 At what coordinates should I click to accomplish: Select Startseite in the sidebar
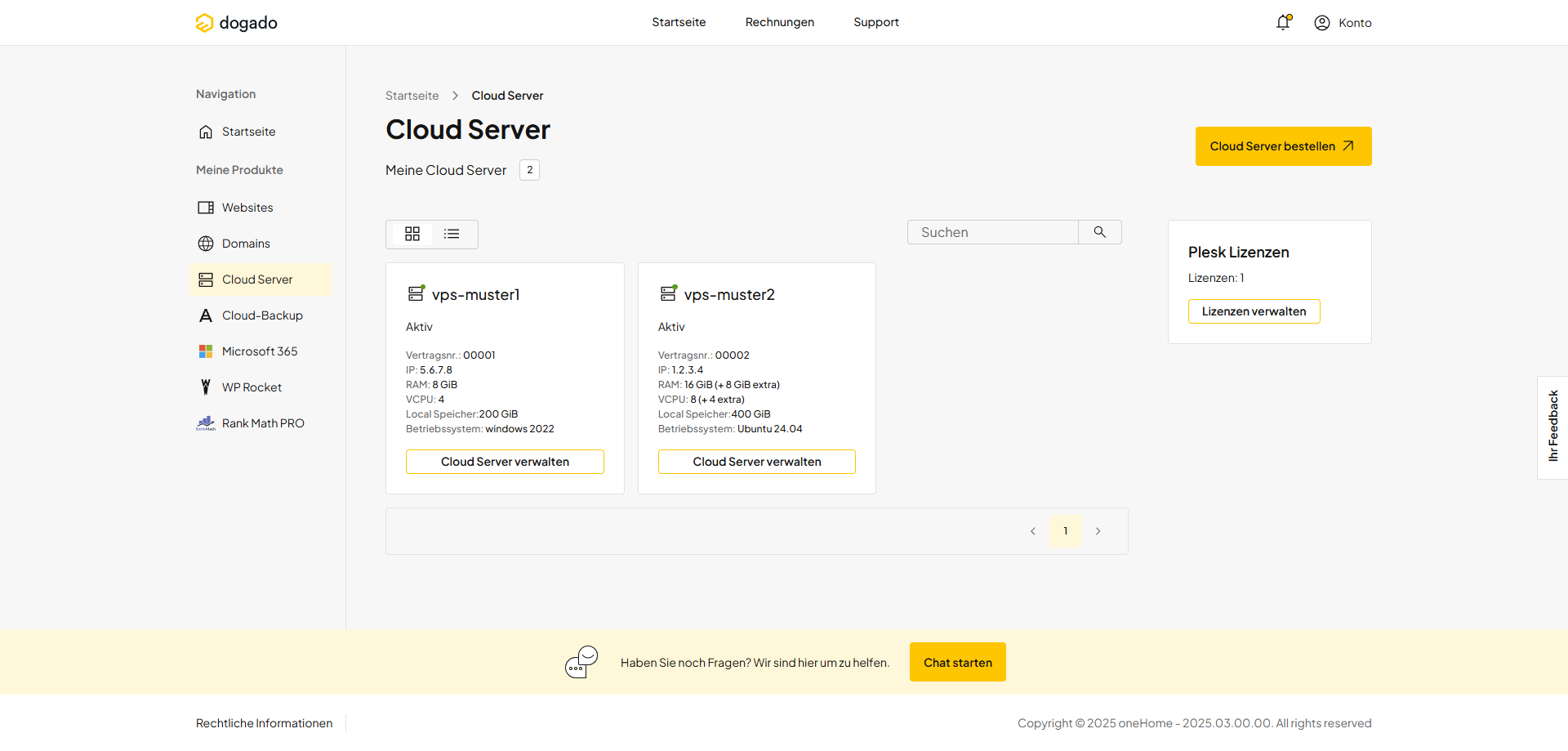pyautogui.click(x=261, y=132)
